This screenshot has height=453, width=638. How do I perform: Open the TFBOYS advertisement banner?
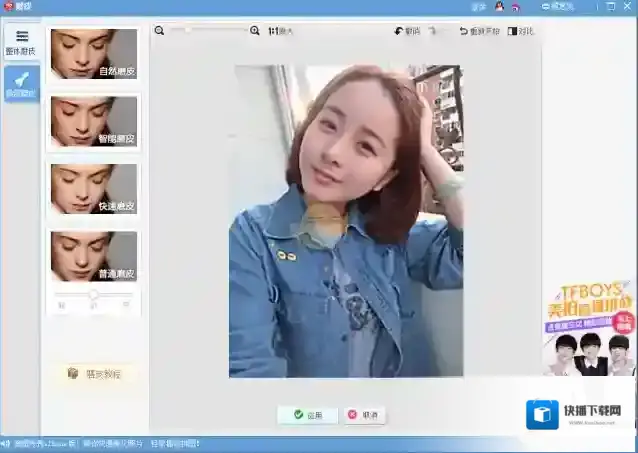tap(590, 328)
